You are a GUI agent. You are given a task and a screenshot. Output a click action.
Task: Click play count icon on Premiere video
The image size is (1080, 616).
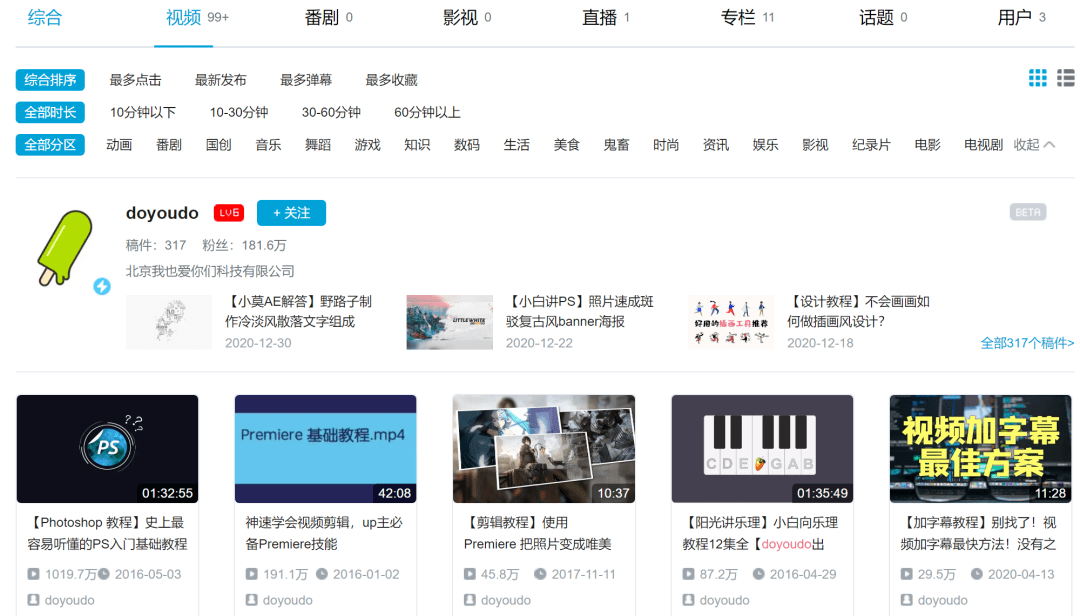[252, 574]
